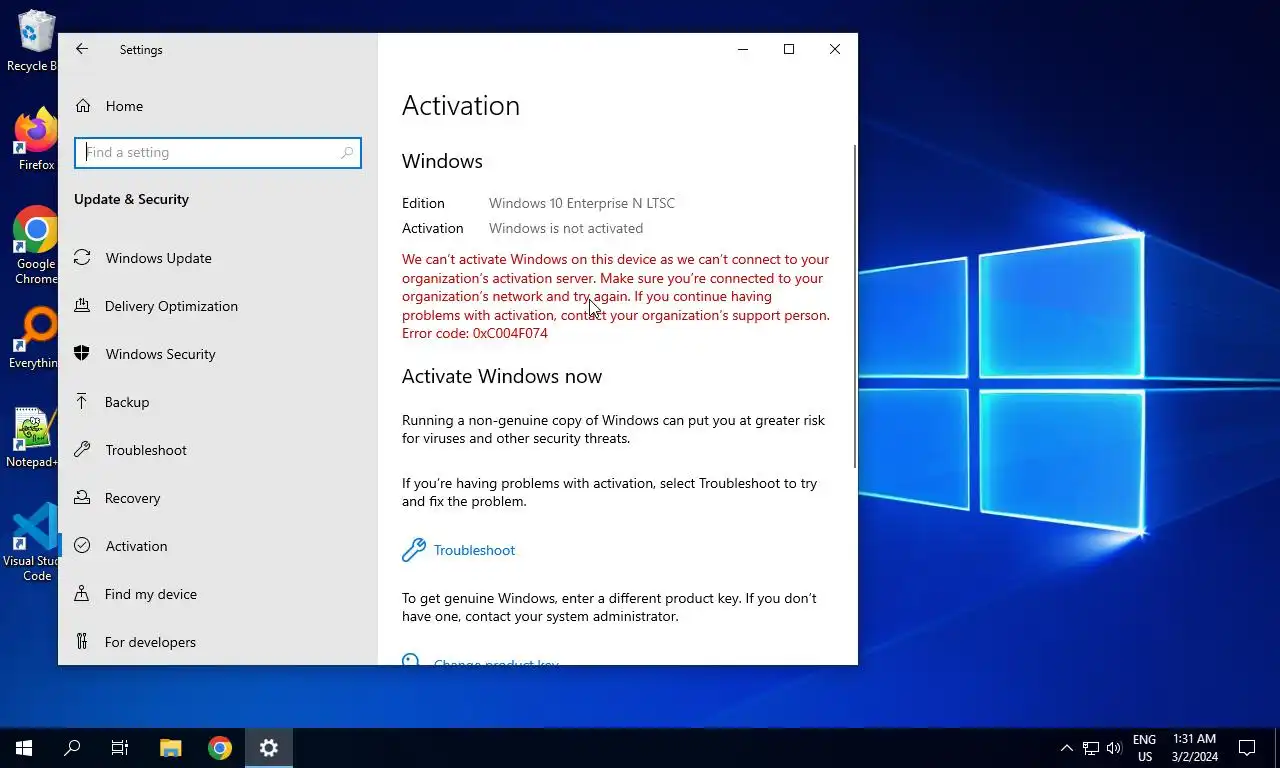This screenshot has width=1280, height=768.
Task: Click the network icon in system tray
Action: tap(1091, 748)
